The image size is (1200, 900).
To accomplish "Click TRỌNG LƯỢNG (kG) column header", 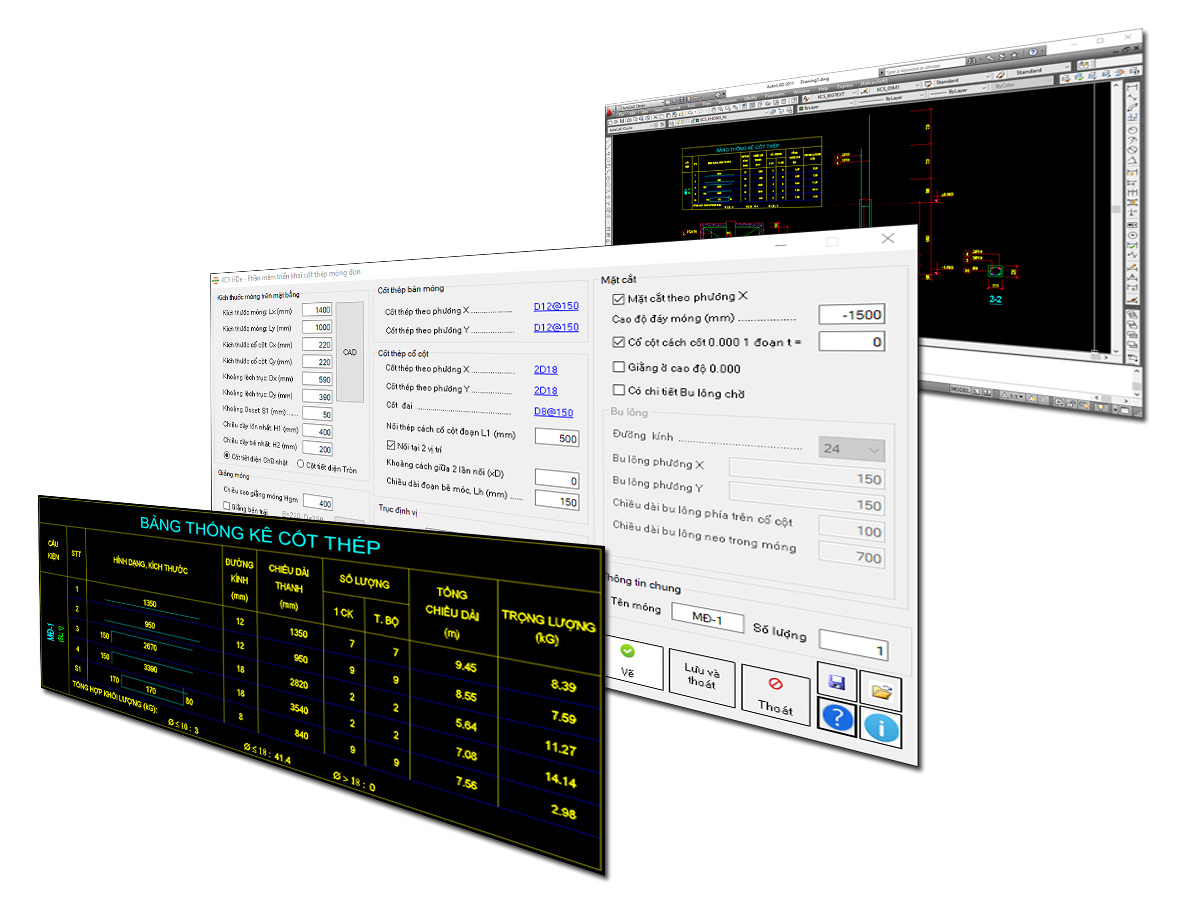I will (x=547, y=627).
